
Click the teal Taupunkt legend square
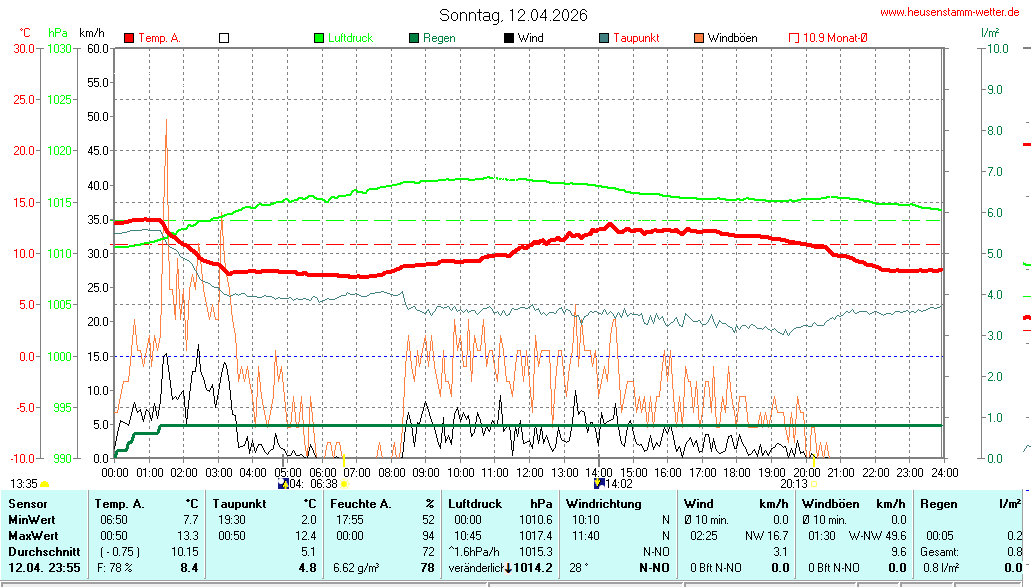pos(604,38)
